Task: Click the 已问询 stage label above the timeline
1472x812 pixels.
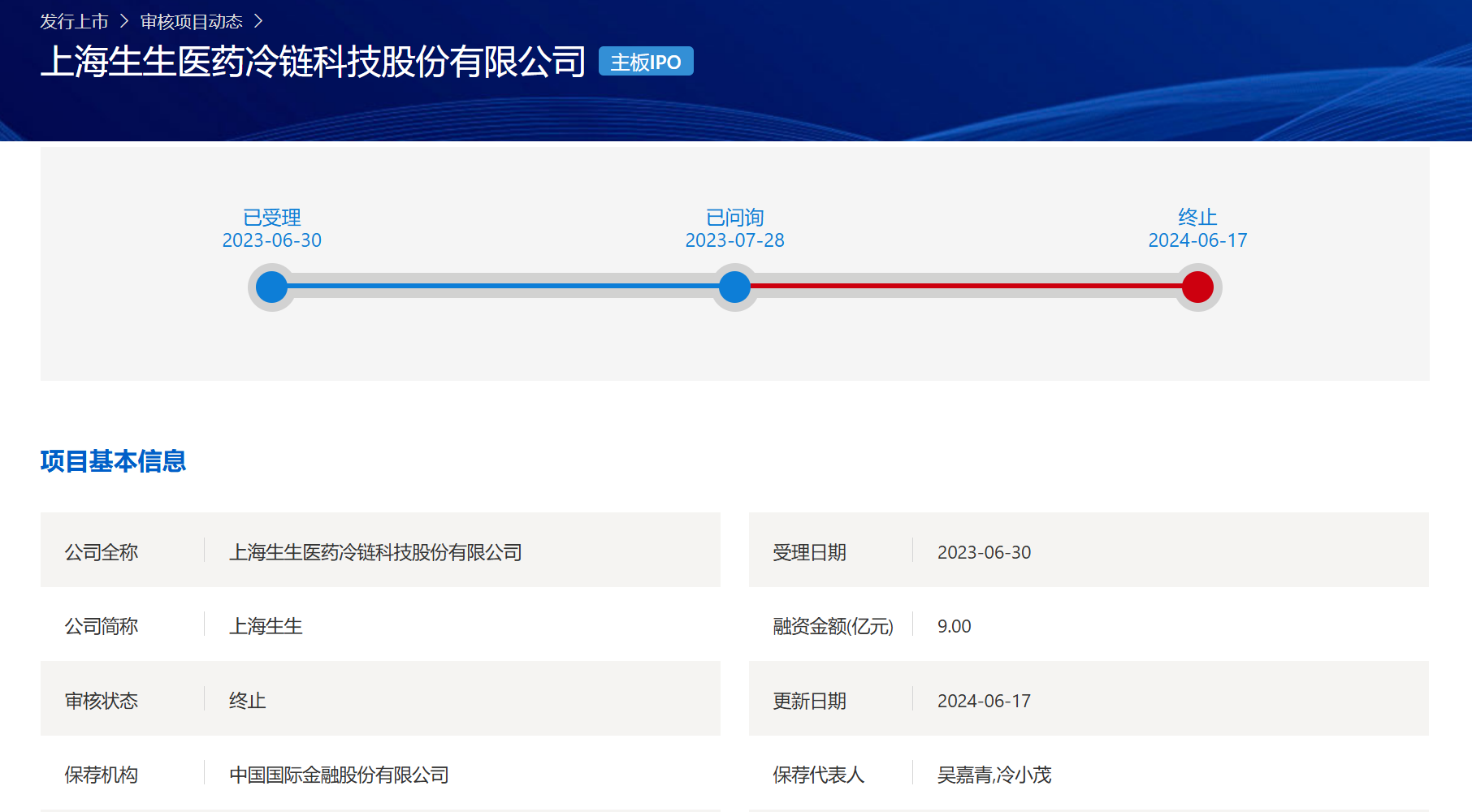Action: click(x=734, y=218)
